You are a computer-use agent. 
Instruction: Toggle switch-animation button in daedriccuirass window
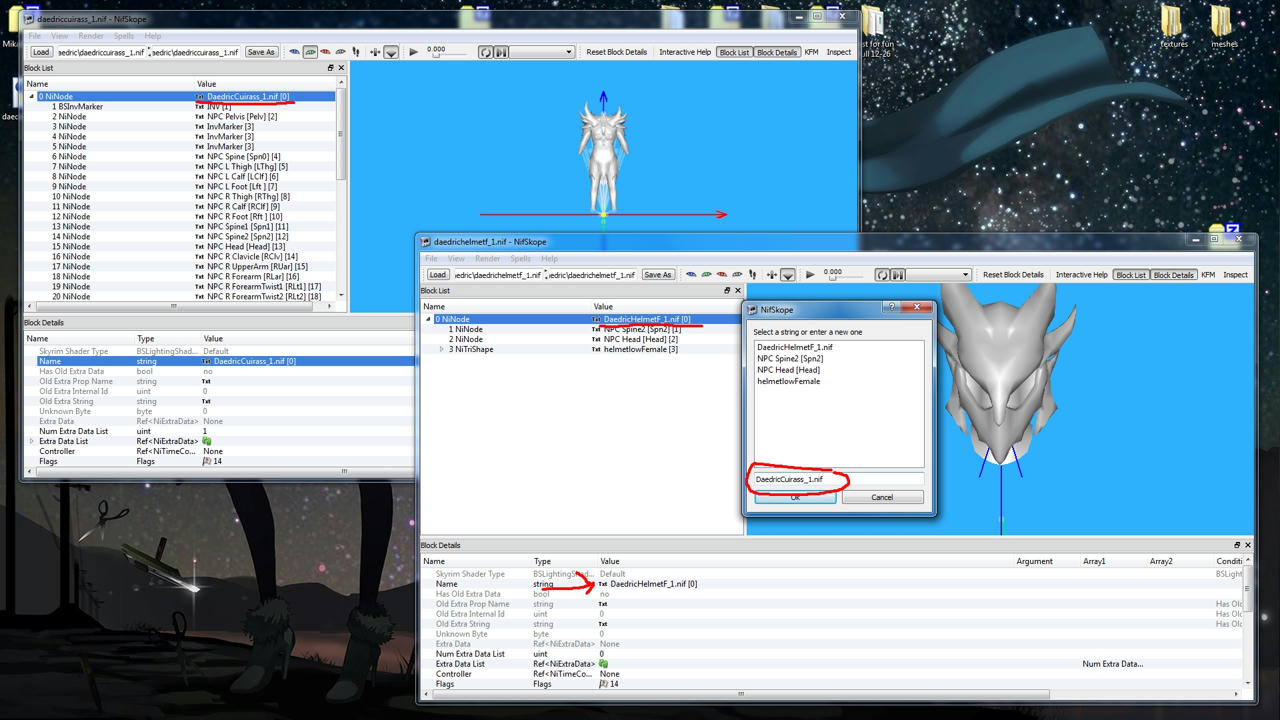click(x=501, y=52)
